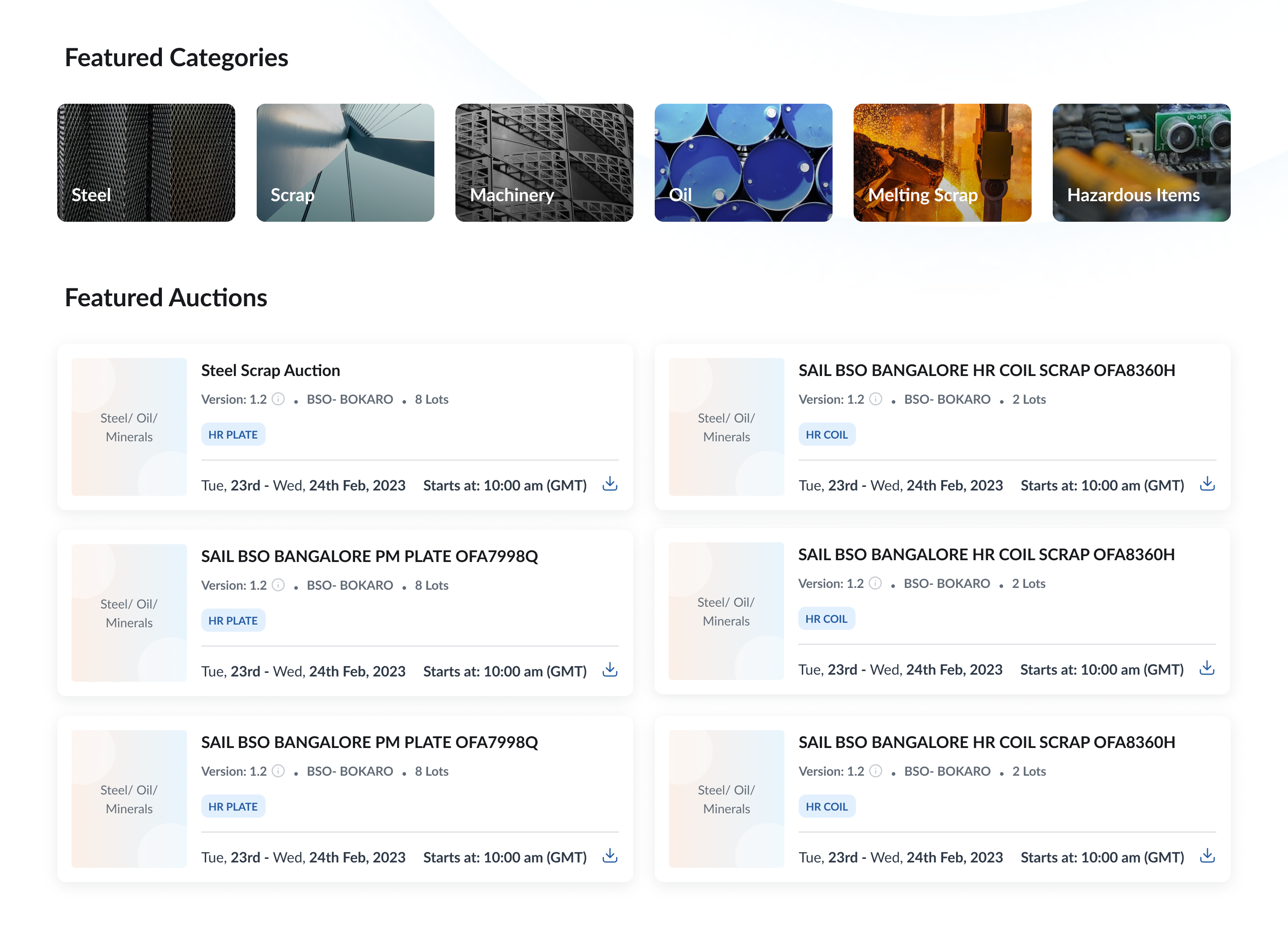
Task: Open the Steel Scrap Auction title link
Action: click(270, 370)
